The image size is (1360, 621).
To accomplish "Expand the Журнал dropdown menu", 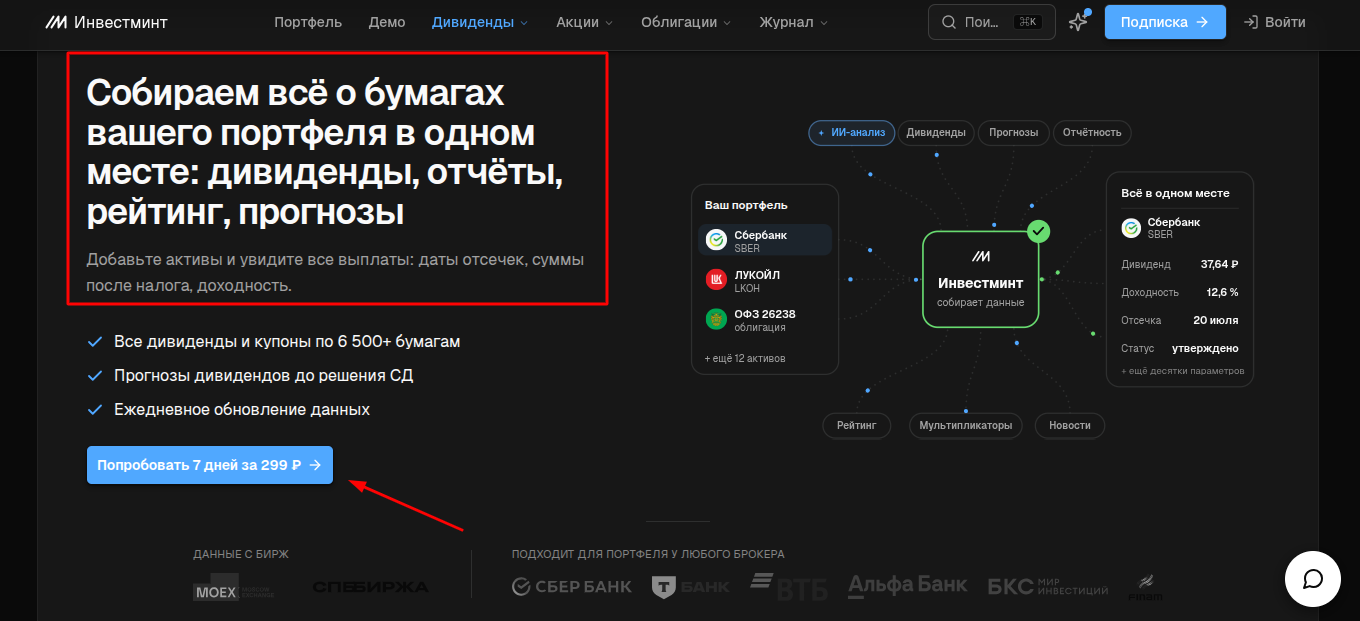I will tap(793, 22).
